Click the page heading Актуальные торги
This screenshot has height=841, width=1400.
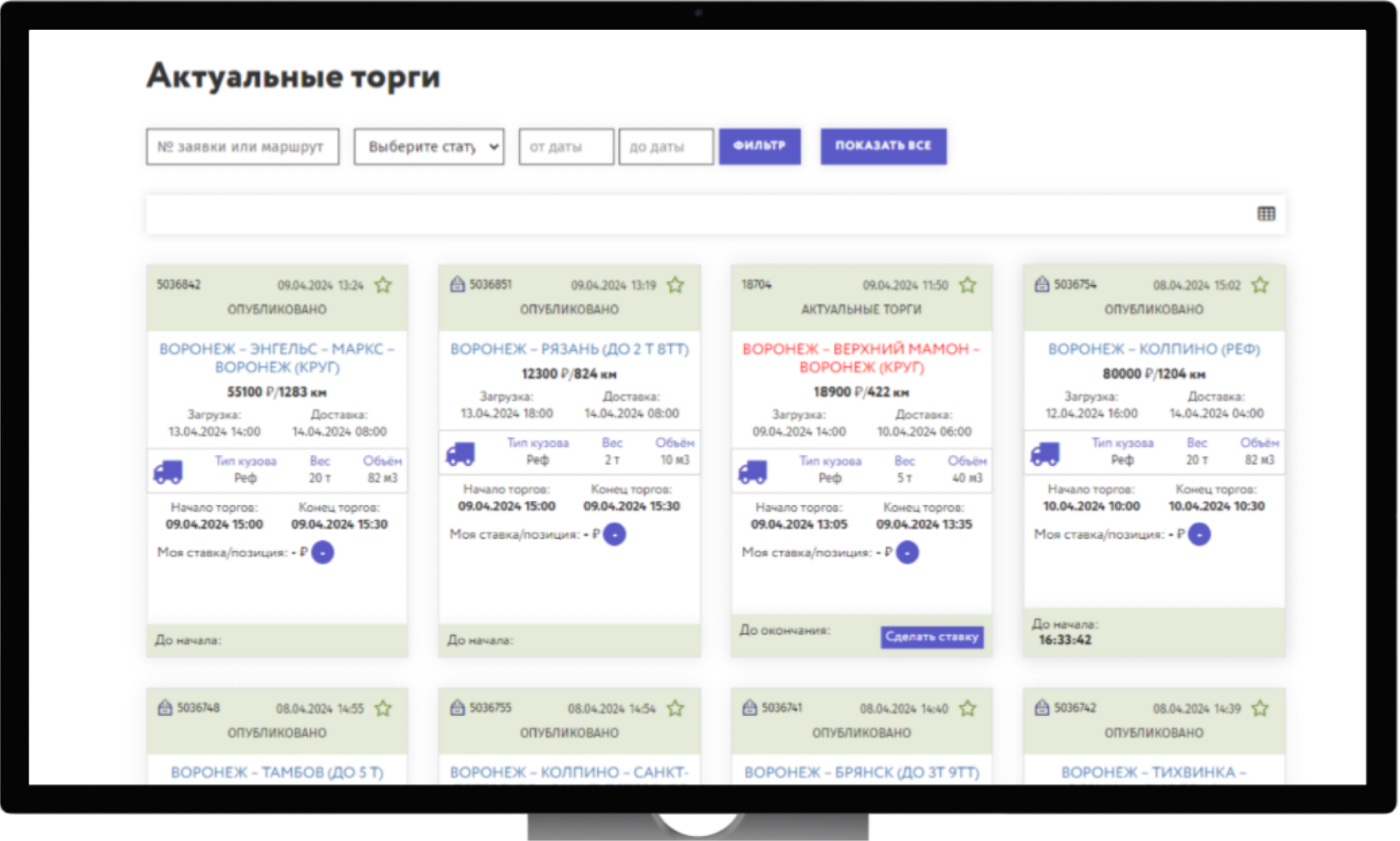click(293, 77)
